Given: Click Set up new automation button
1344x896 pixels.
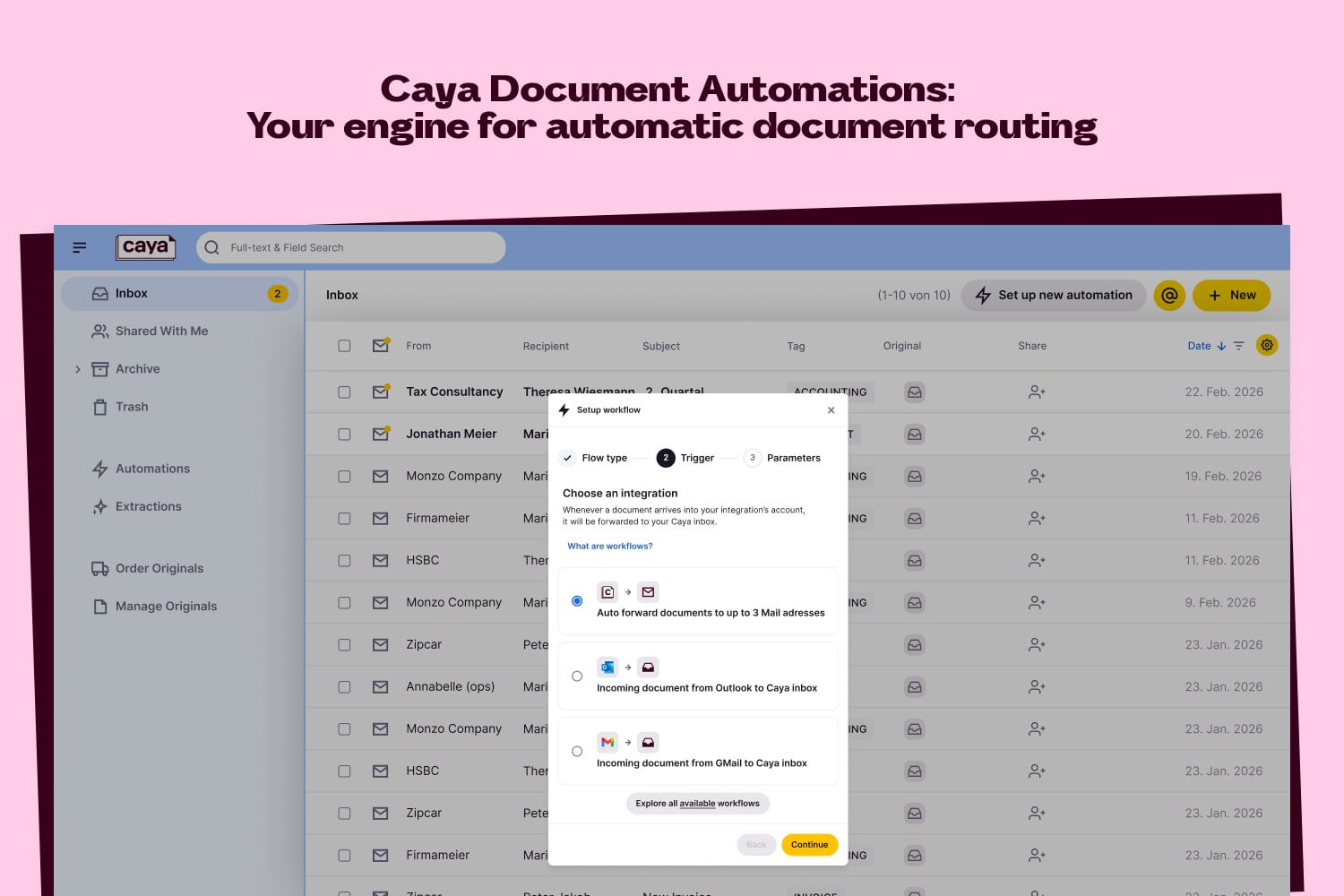Looking at the screenshot, I should click(x=1054, y=295).
